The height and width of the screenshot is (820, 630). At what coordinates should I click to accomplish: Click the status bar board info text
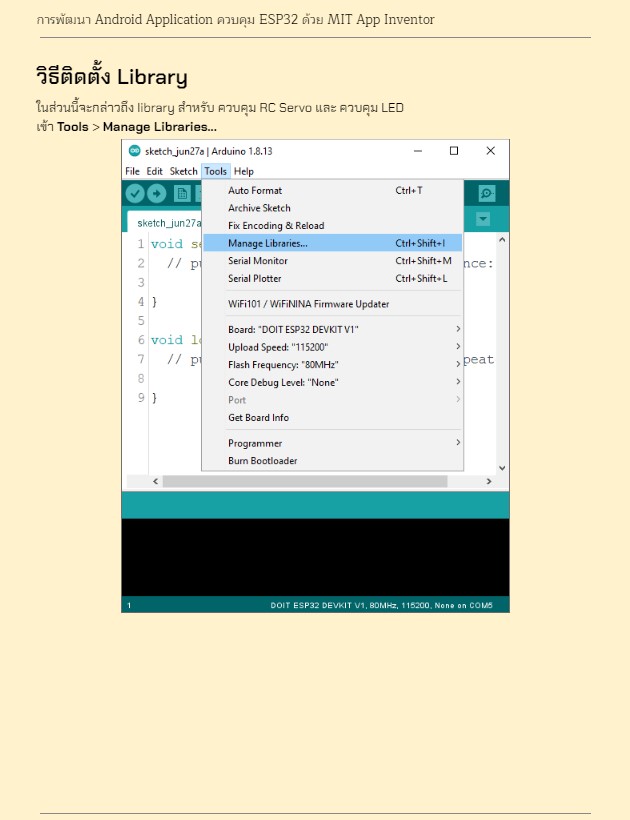point(381,605)
